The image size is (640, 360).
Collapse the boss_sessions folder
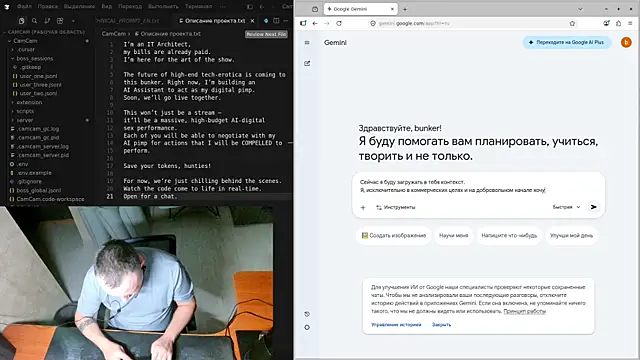pyautogui.click(x=35, y=58)
